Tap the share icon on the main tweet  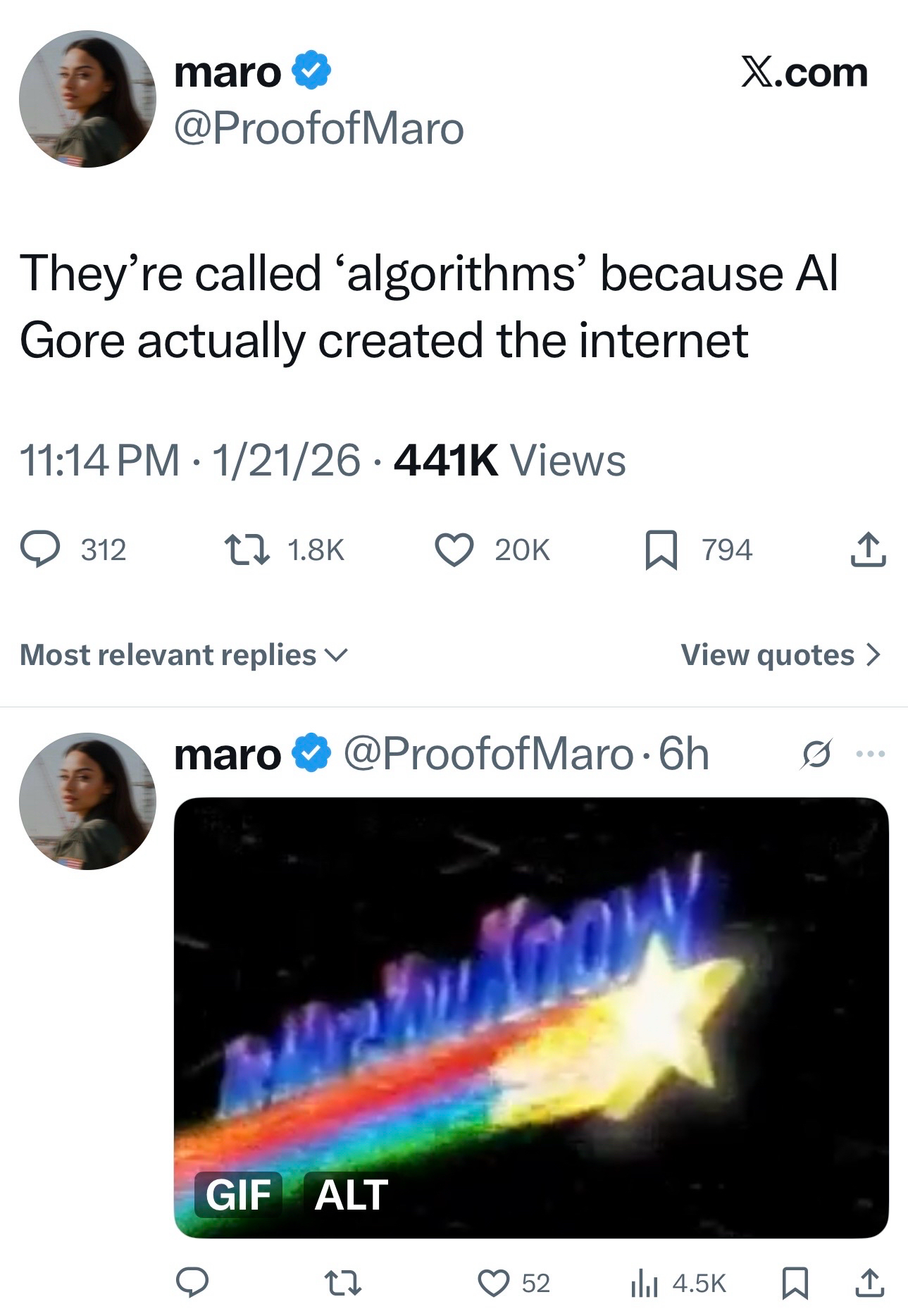coord(868,550)
